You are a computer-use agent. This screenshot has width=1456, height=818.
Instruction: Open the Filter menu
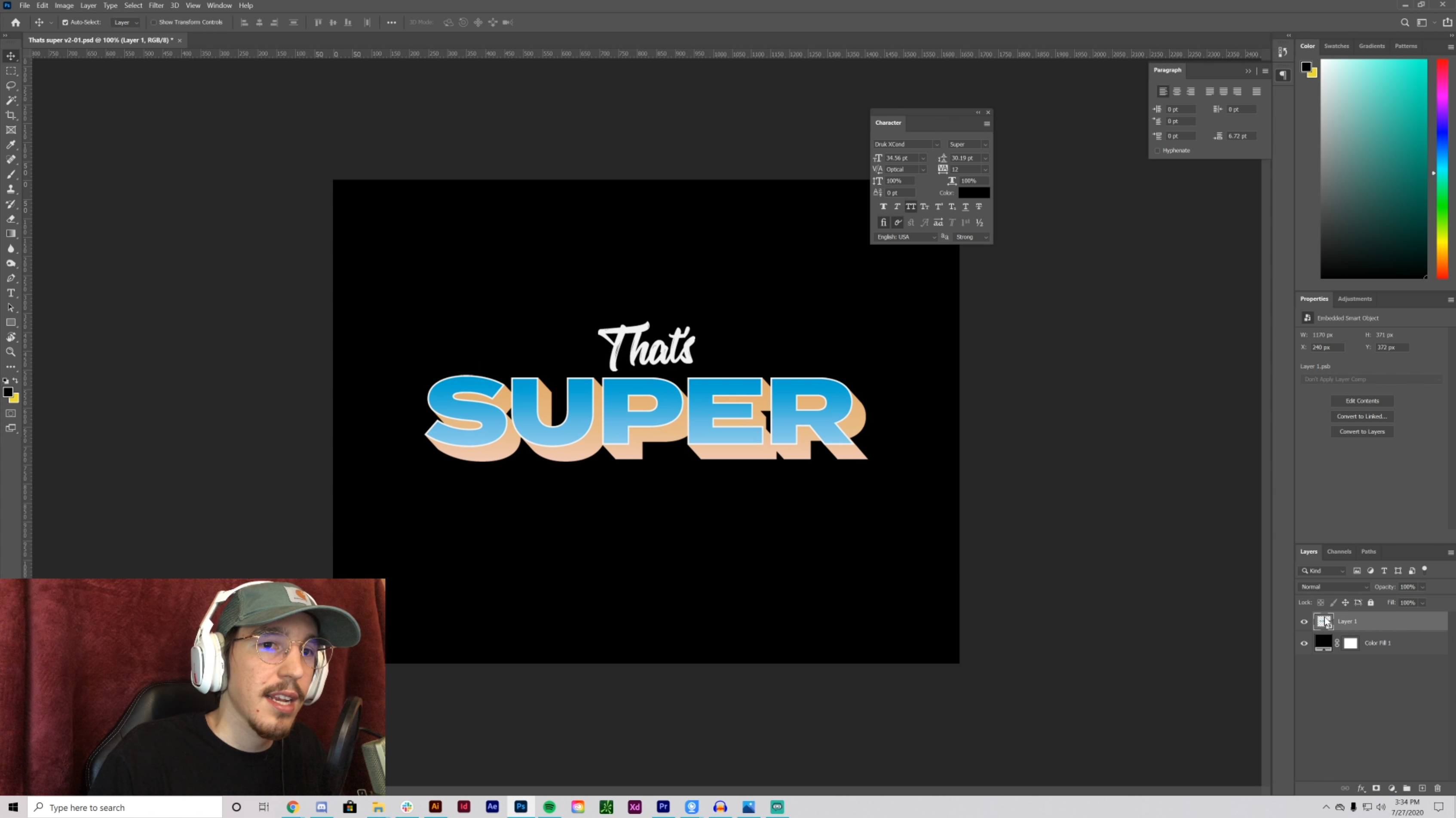(x=156, y=6)
